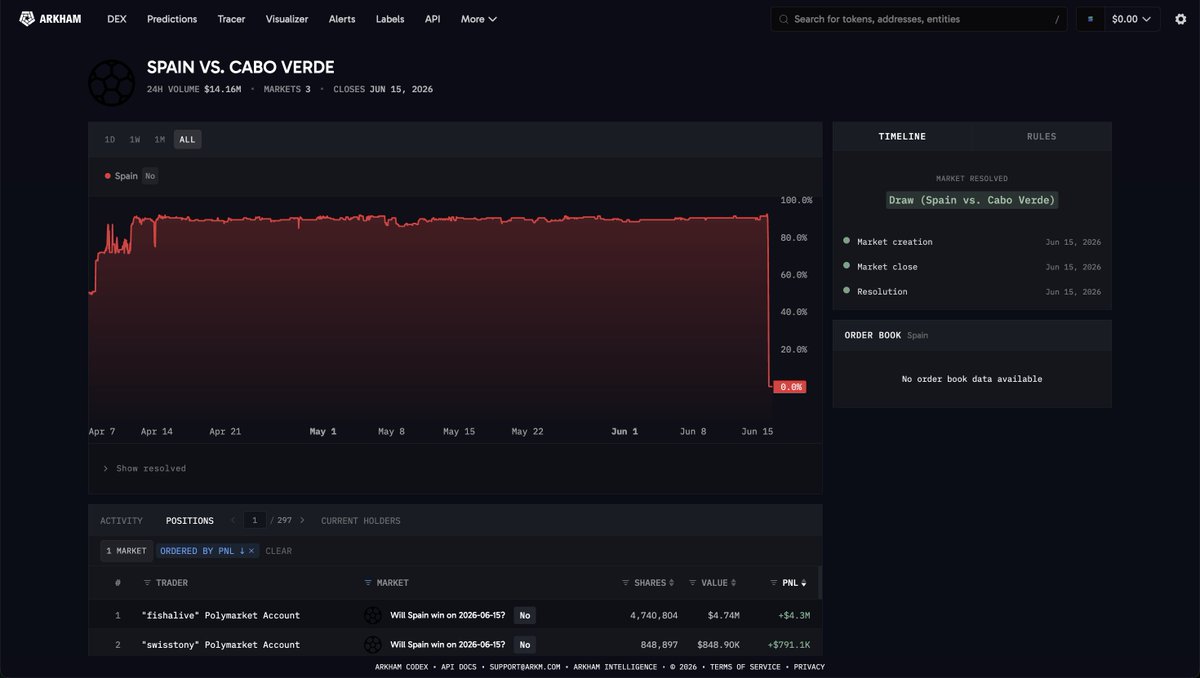Click the red 0.0% chart value label
This screenshot has height=678, width=1200.
click(789, 387)
